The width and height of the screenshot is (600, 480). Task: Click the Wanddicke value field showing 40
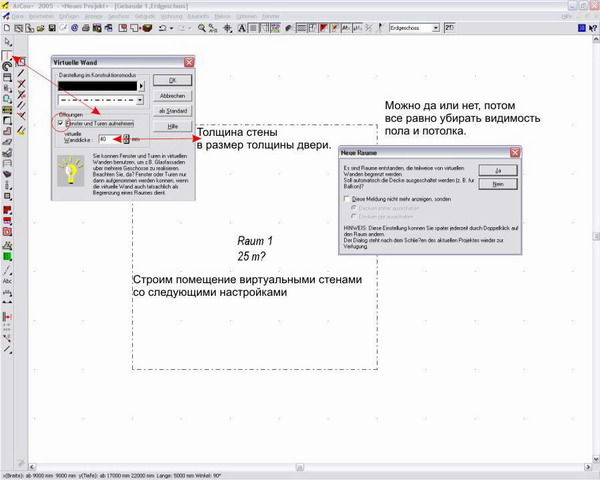coord(109,139)
